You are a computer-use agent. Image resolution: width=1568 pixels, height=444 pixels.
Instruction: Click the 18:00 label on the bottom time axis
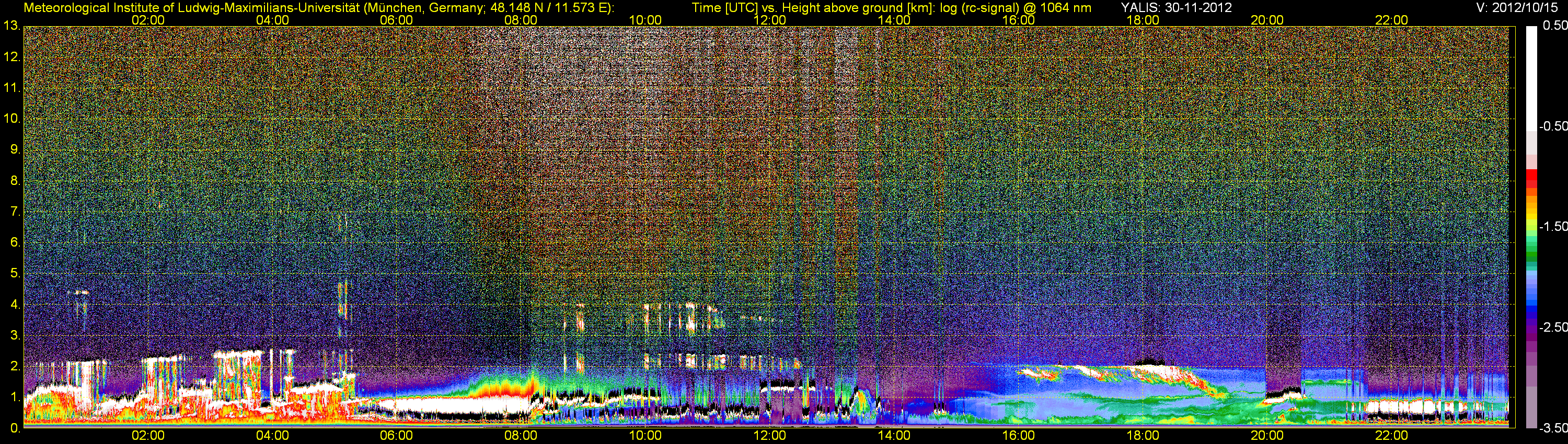(1143, 436)
